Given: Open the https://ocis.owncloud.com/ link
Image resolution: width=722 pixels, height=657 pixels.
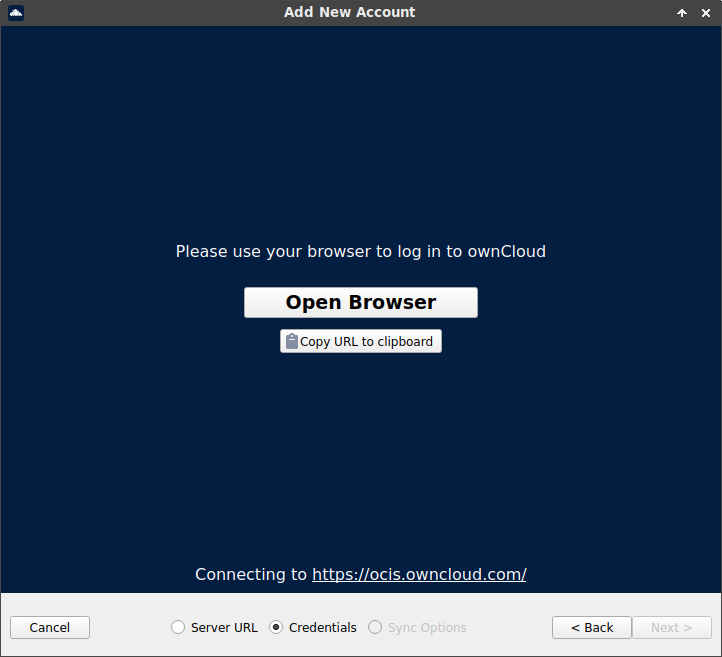Looking at the screenshot, I should [419, 574].
